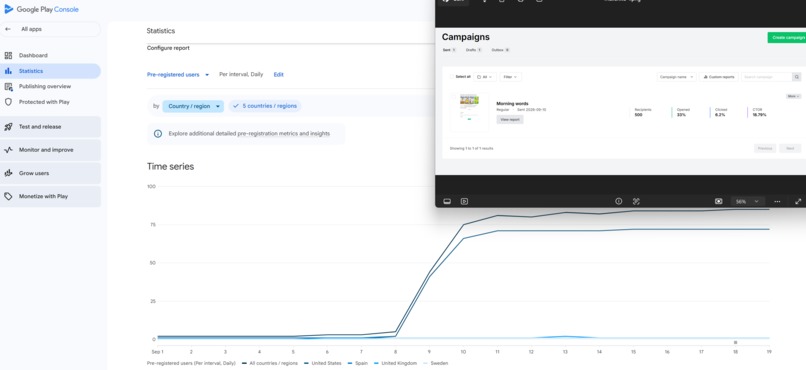This screenshot has width=806, height=370.
Task: Tick the Select all checkbox in Campaigns
Action: 452,77
